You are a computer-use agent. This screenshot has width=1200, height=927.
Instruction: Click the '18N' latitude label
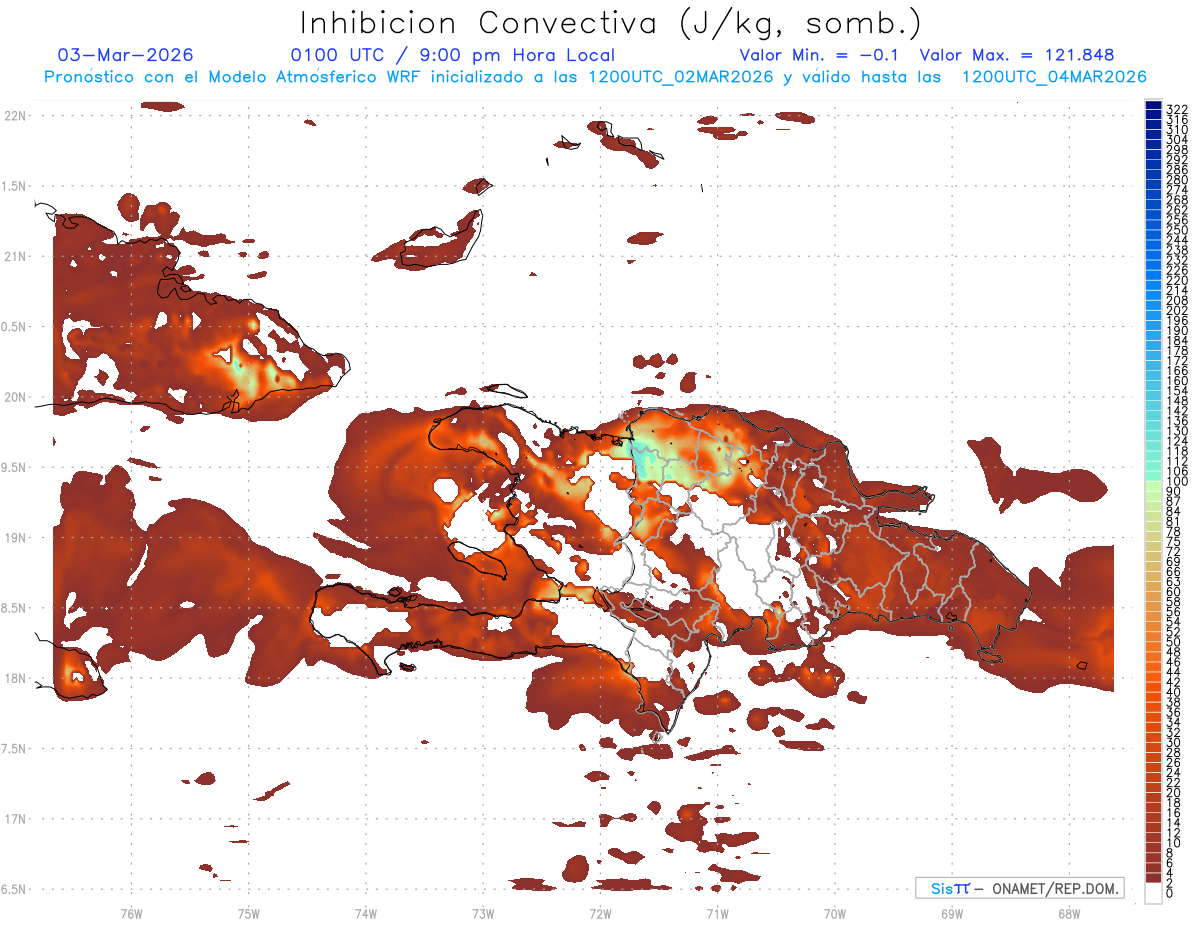[15, 678]
